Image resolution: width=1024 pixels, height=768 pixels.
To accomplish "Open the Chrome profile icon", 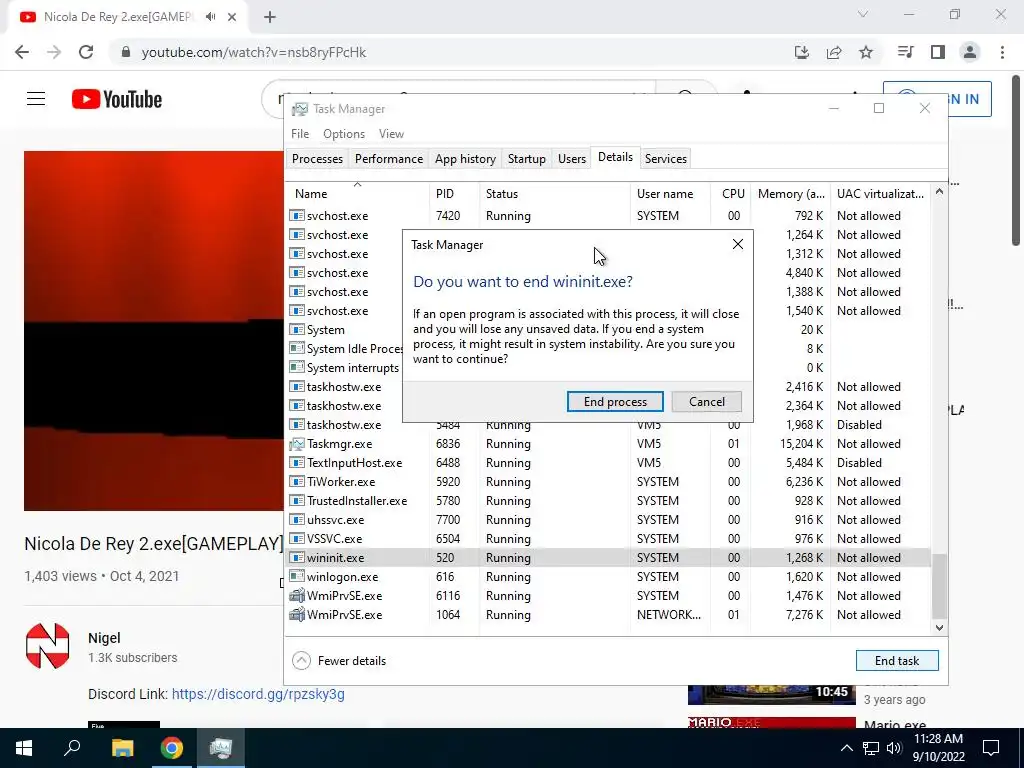I will pyautogui.click(x=970, y=52).
